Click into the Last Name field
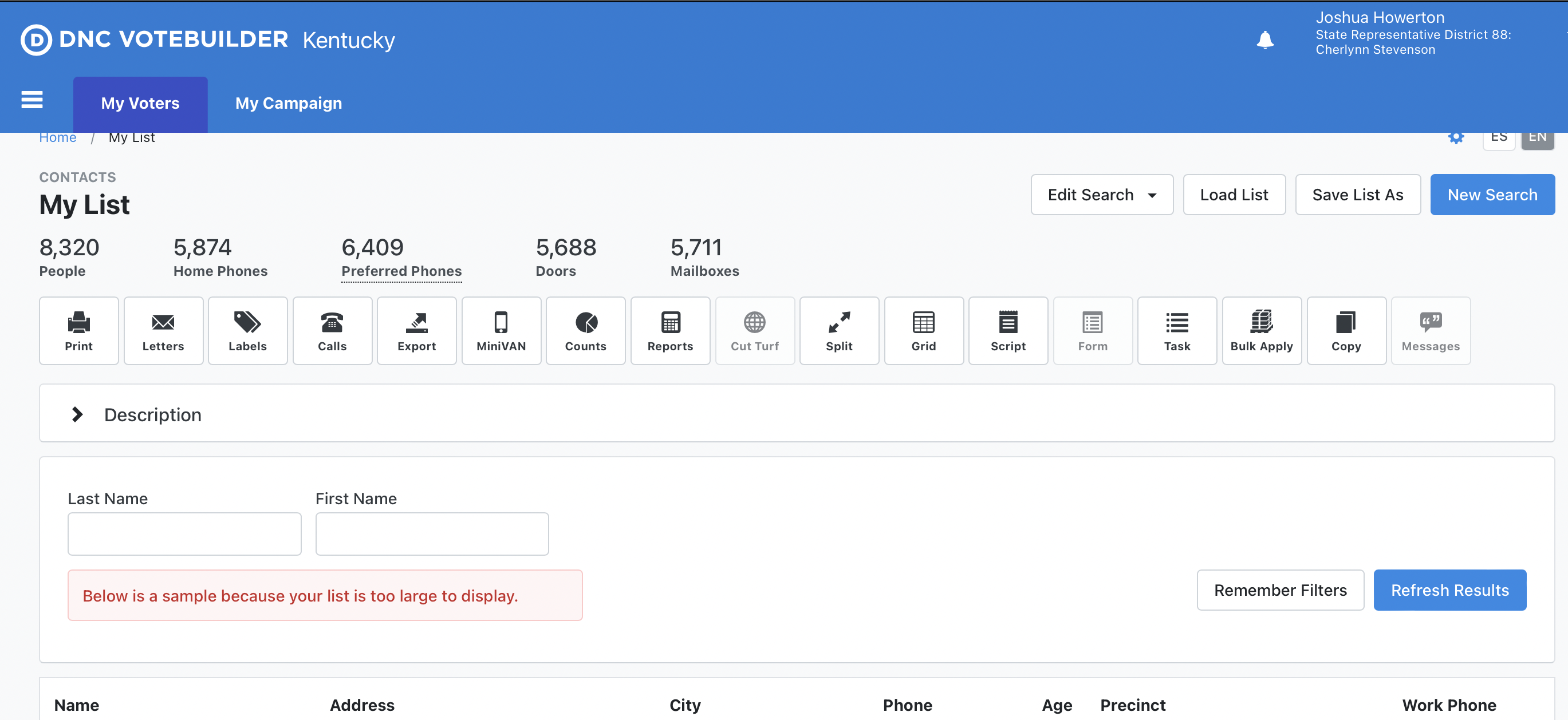 tap(184, 533)
